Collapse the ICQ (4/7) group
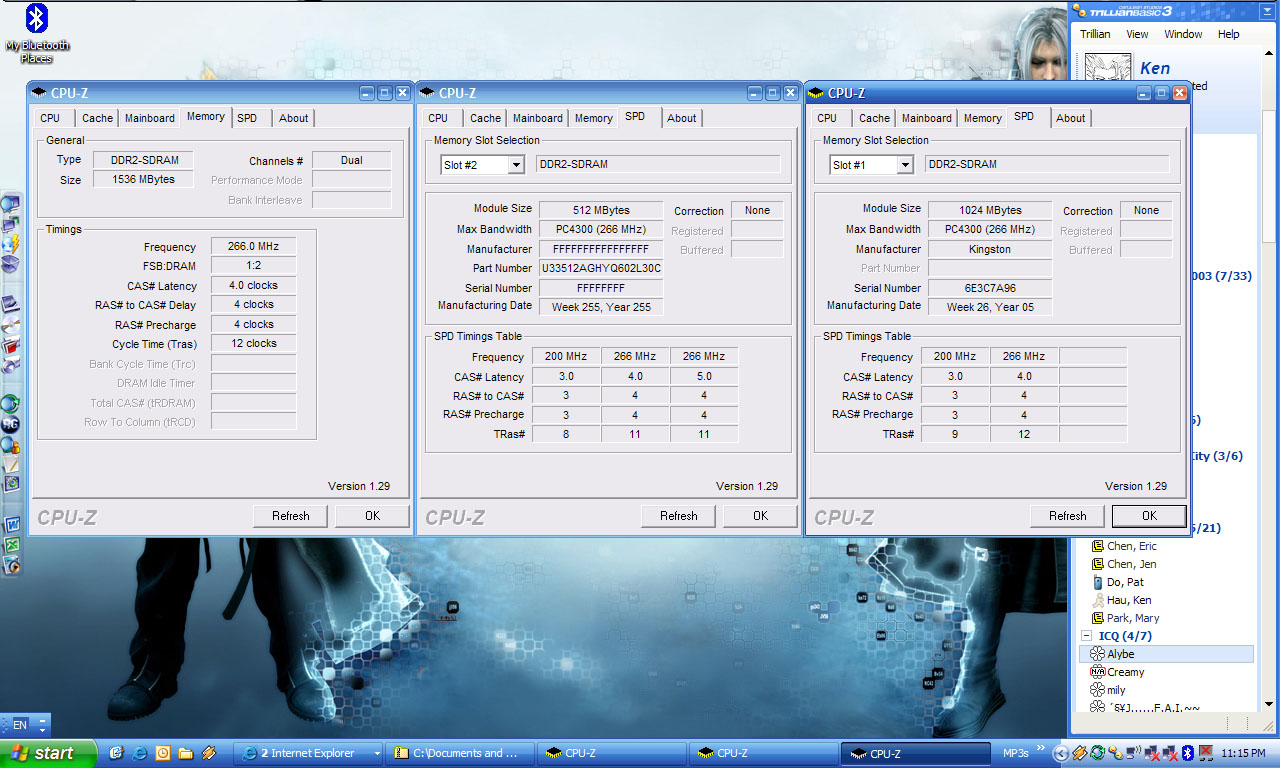1280x768 pixels. tap(1087, 636)
